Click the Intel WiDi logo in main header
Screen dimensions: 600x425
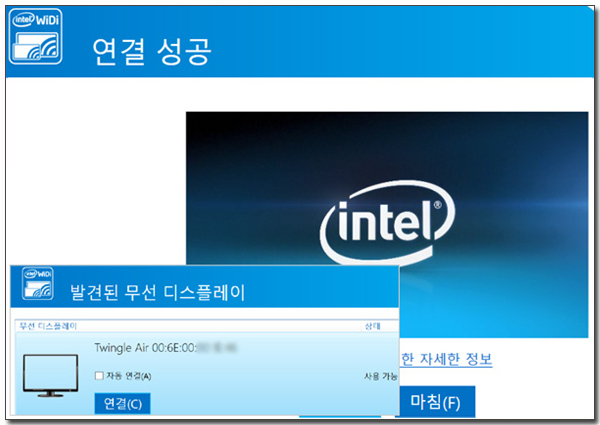[x=36, y=36]
